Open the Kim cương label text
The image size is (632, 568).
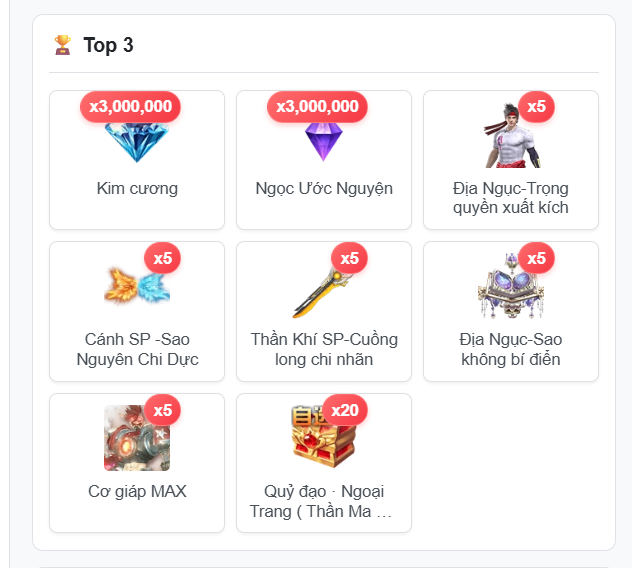137,189
